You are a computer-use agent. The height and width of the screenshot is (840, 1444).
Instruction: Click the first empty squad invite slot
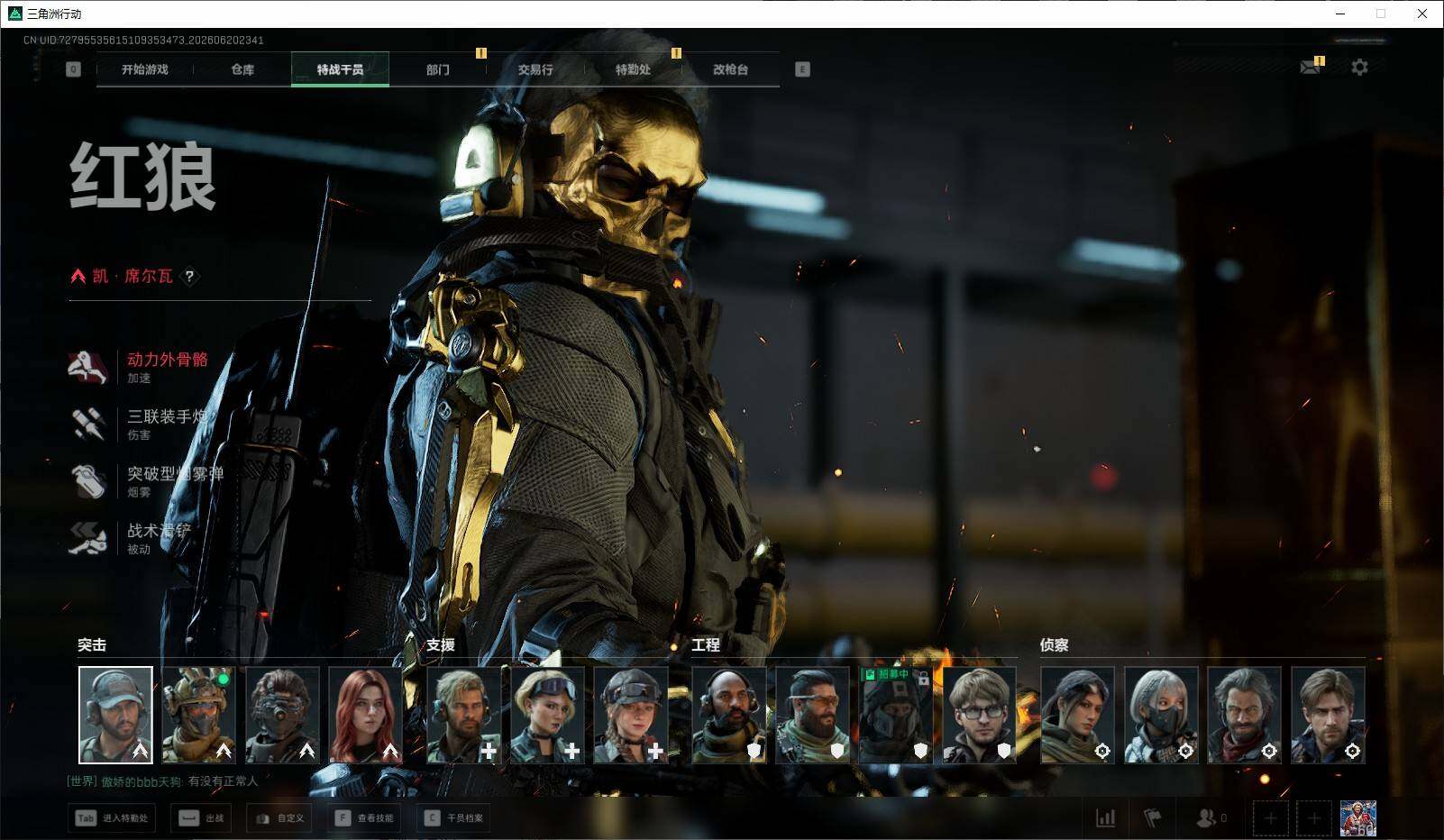click(1270, 818)
